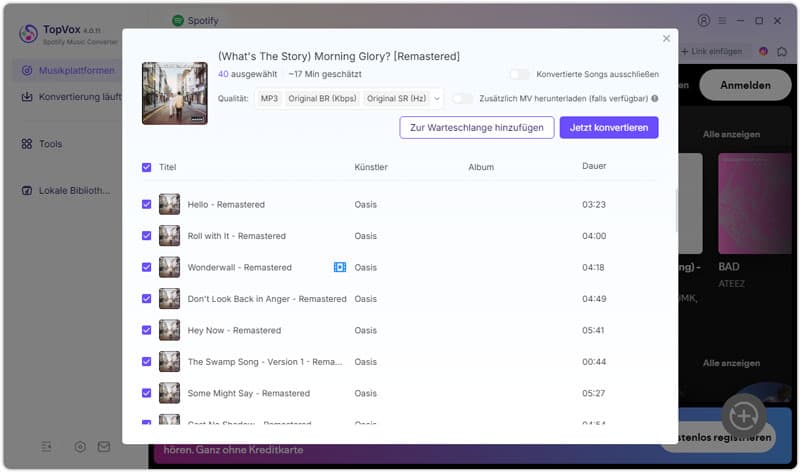Click the TopVox logo icon
This screenshot has width=800, height=472.
28,34
